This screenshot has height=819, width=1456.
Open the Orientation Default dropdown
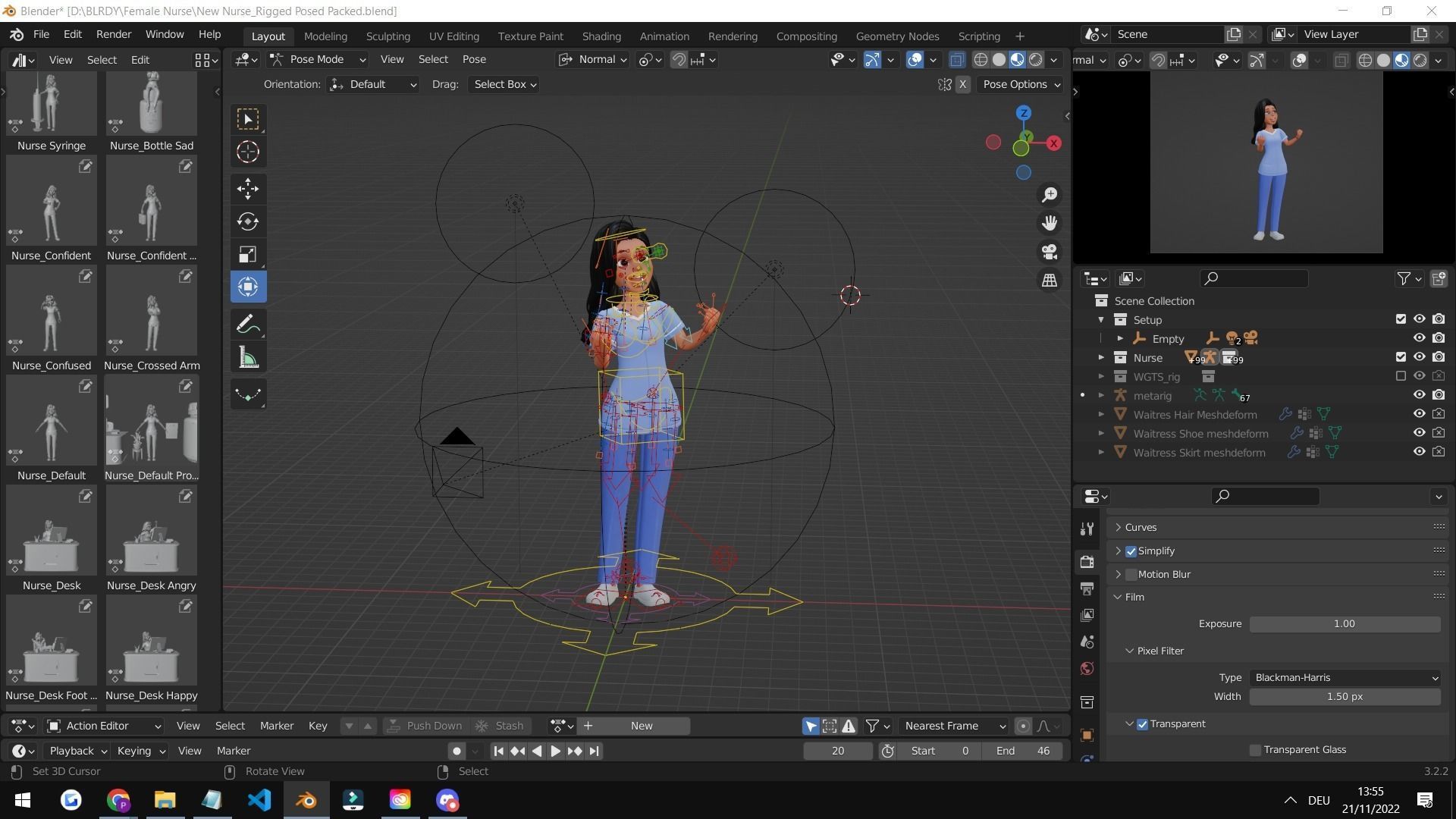click(x=373, y=84)
